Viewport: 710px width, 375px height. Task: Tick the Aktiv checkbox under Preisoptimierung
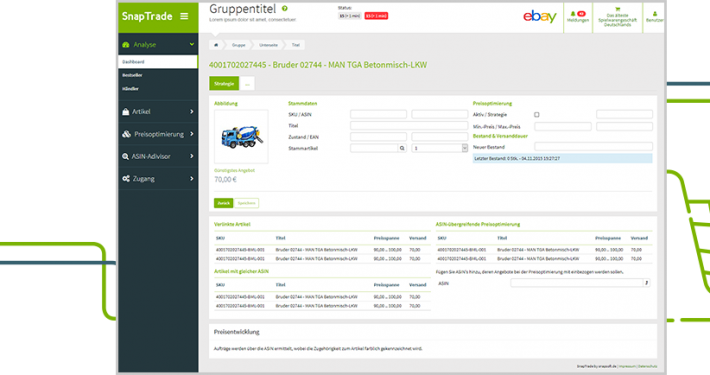tap(537, 115)
